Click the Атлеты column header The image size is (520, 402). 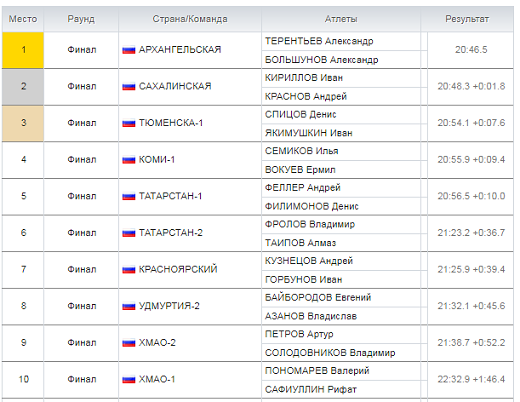(341, 19)
